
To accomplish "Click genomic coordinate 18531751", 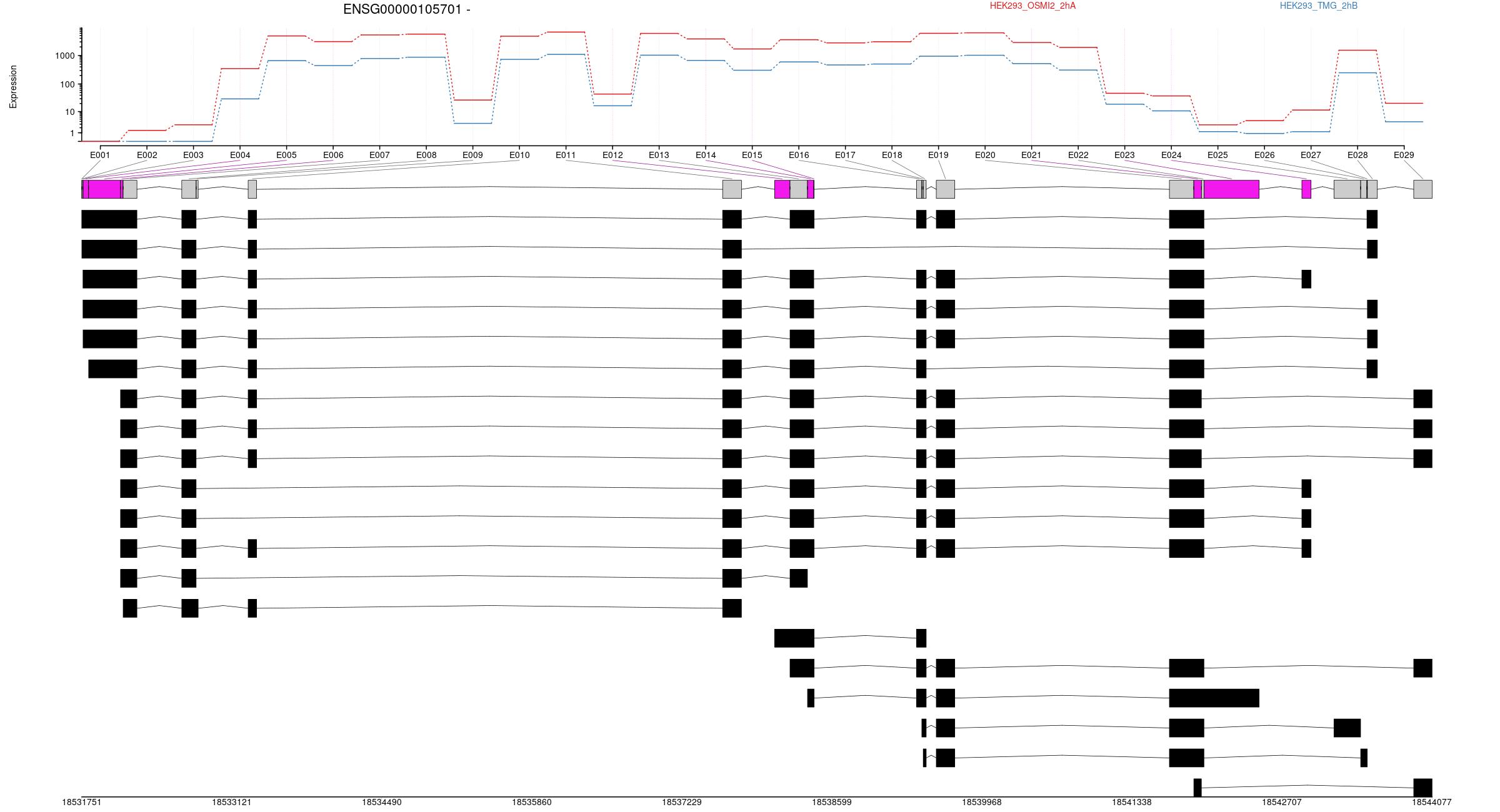I will point(82,802).
